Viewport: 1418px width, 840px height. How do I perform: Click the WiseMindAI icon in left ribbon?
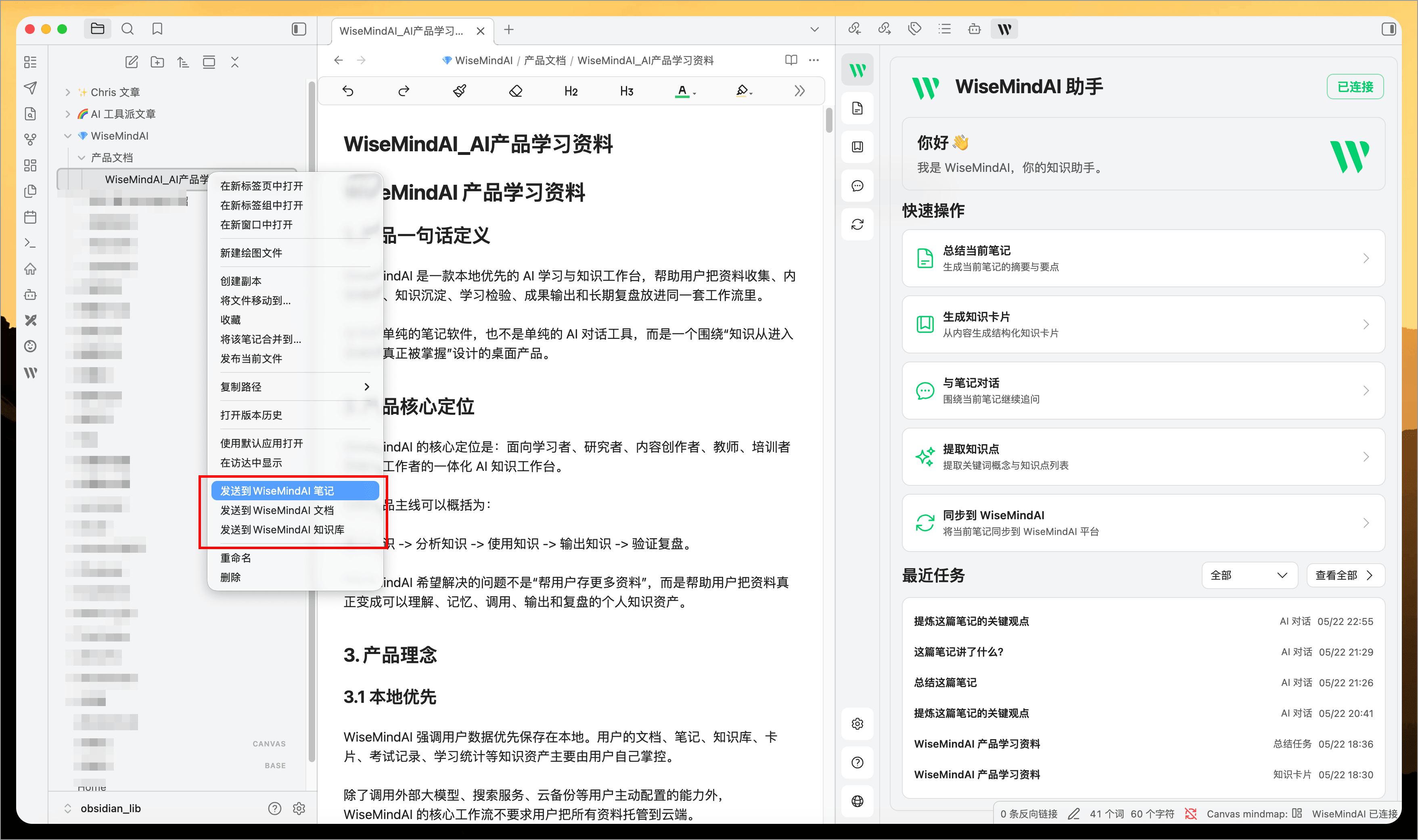point(31,372)
